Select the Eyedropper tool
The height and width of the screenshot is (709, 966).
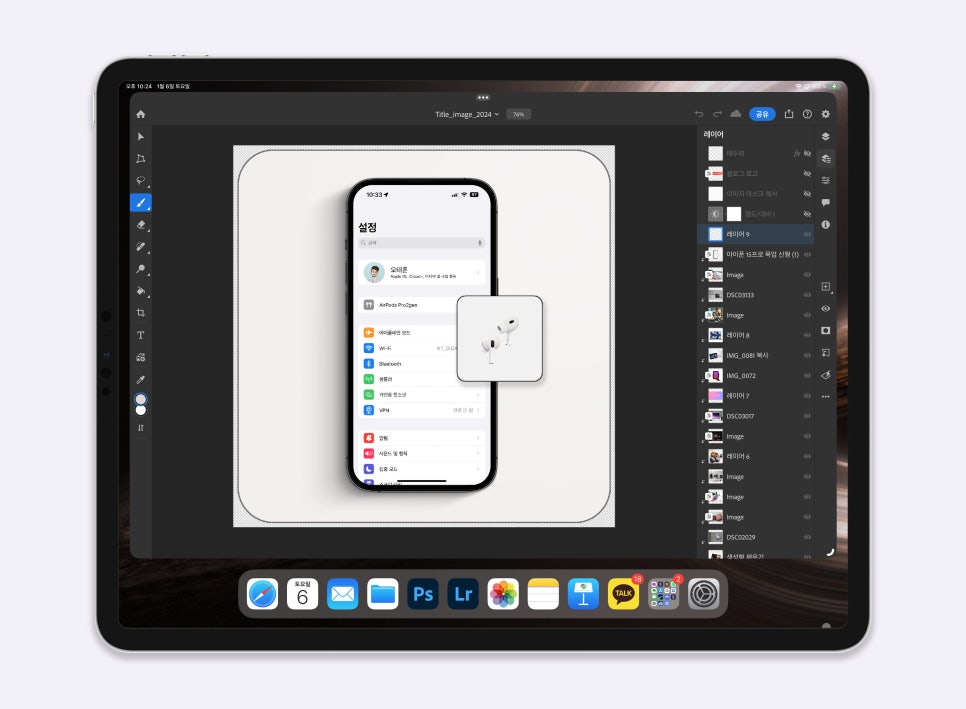click(x=140, y=379)
